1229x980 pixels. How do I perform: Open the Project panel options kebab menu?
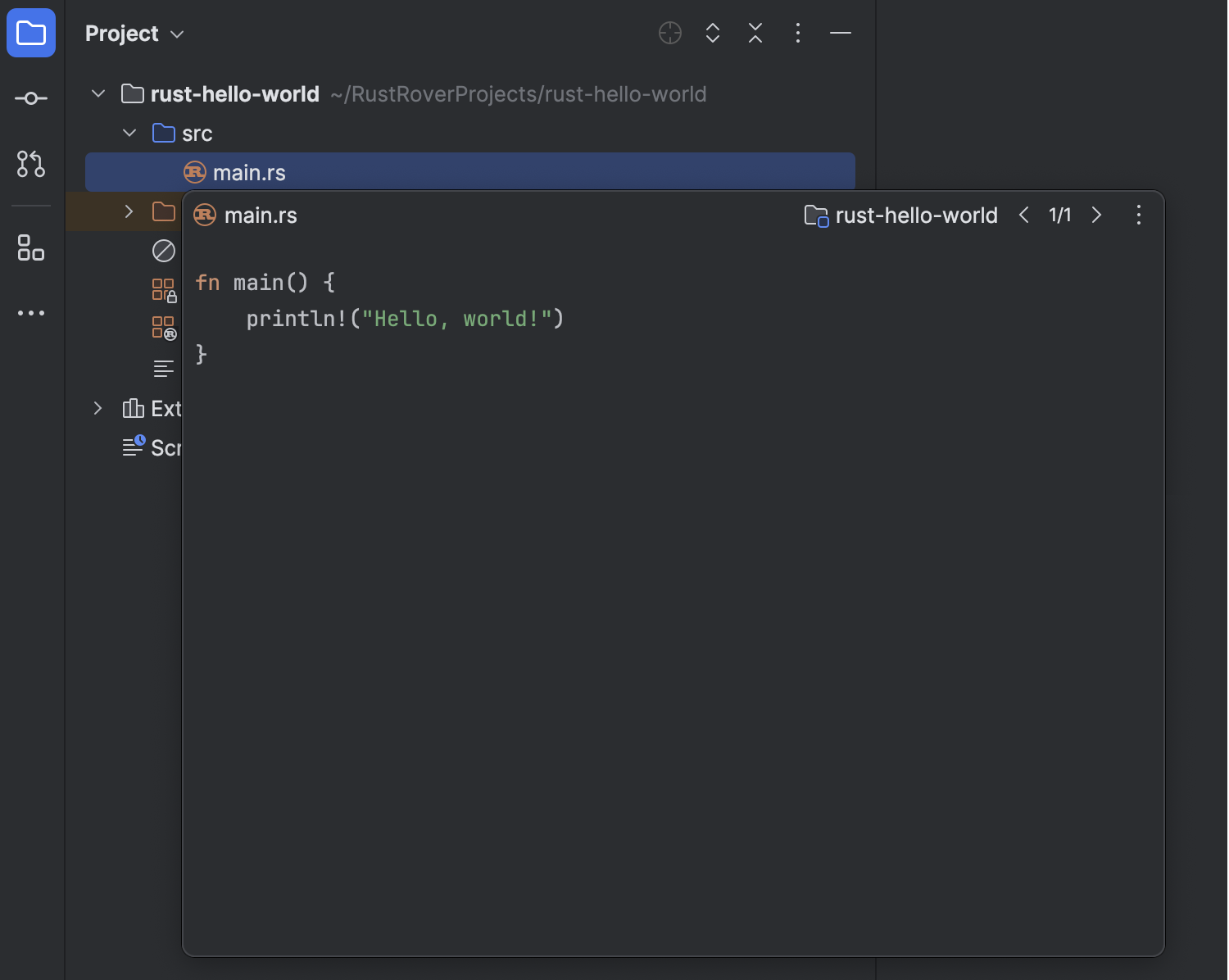coord(797,33)
